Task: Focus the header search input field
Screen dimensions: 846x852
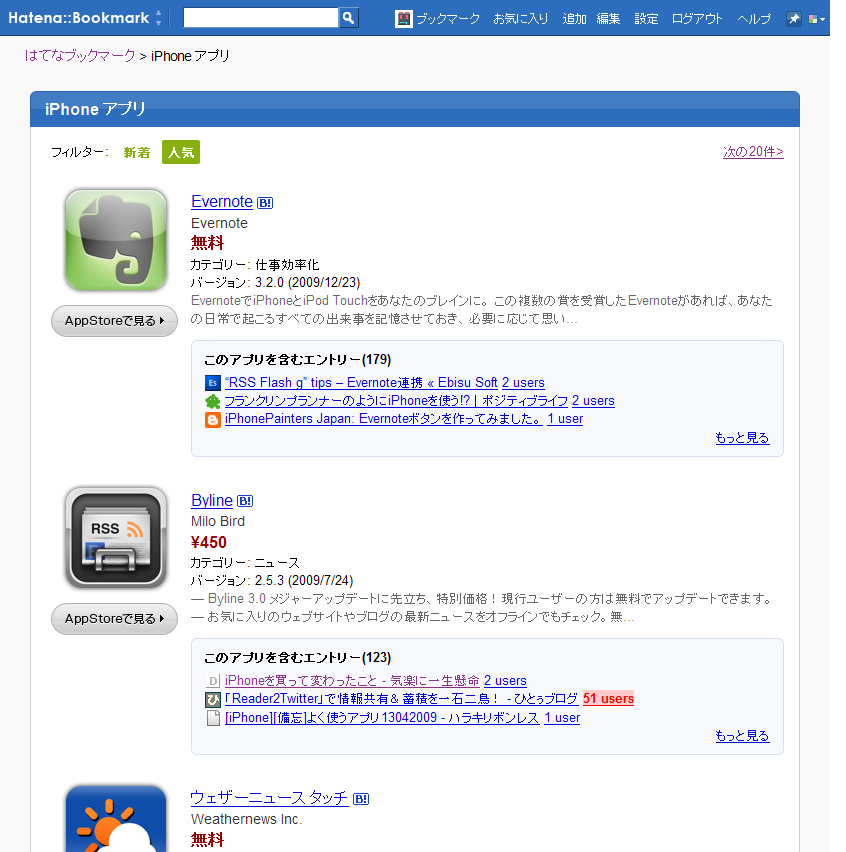Action: click(x=261, y=18)
